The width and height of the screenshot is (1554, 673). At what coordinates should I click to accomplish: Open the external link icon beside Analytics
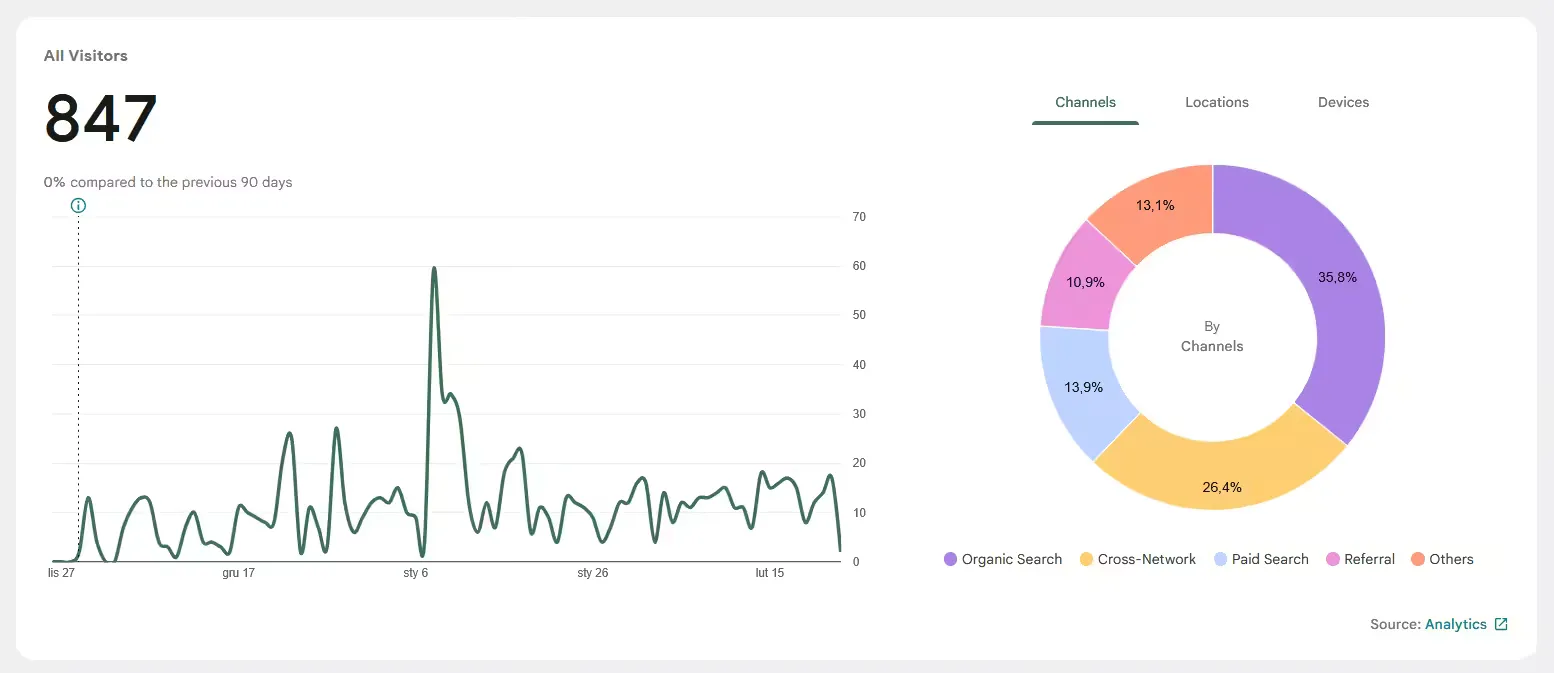tap(1501, 624)
